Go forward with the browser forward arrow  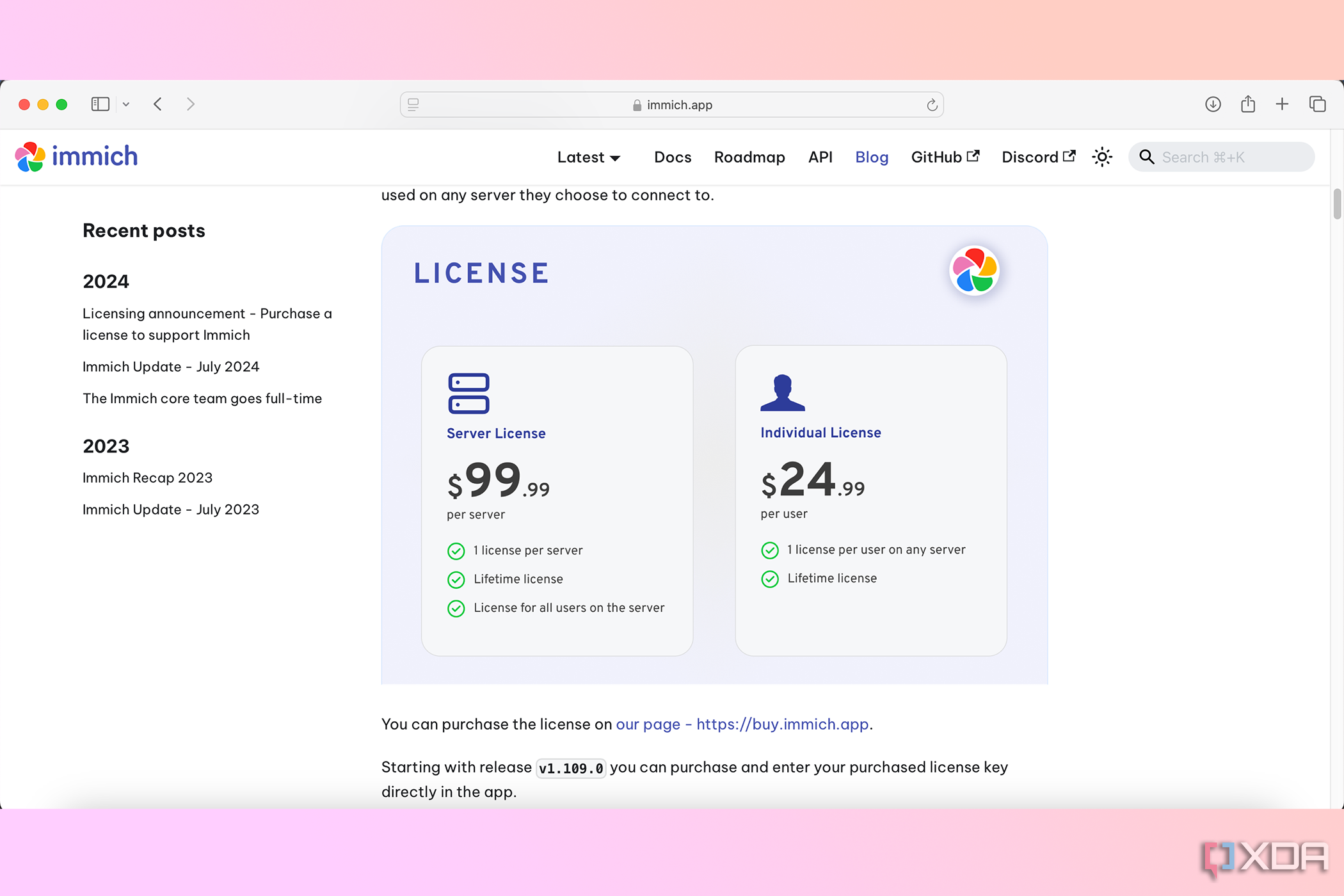coord(190,104)
